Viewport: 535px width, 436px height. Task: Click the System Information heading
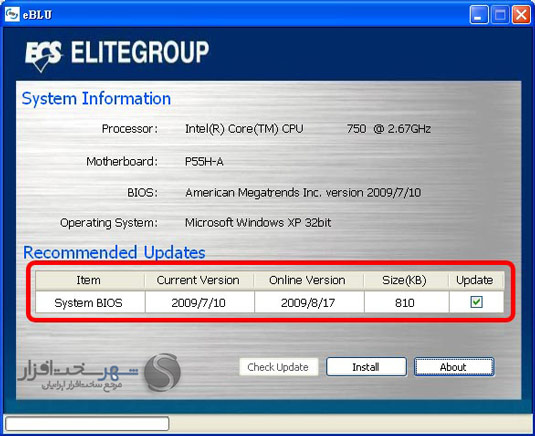[x=96, y=99]
